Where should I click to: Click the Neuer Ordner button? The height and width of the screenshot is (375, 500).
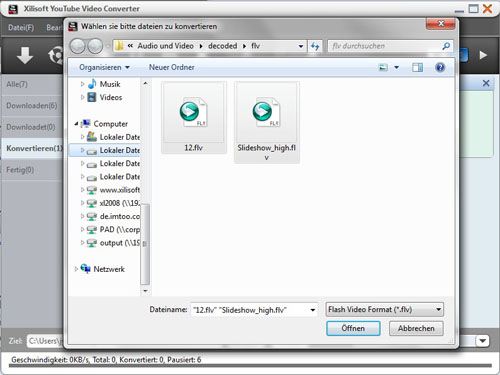(171, 67)
